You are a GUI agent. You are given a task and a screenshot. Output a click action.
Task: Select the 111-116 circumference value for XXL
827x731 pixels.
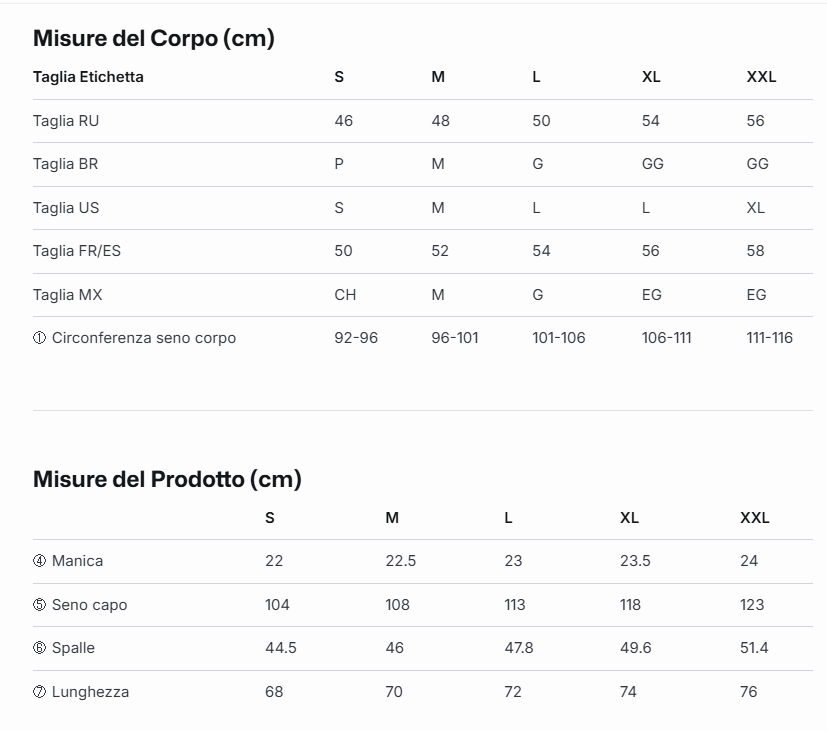point(770,338)
